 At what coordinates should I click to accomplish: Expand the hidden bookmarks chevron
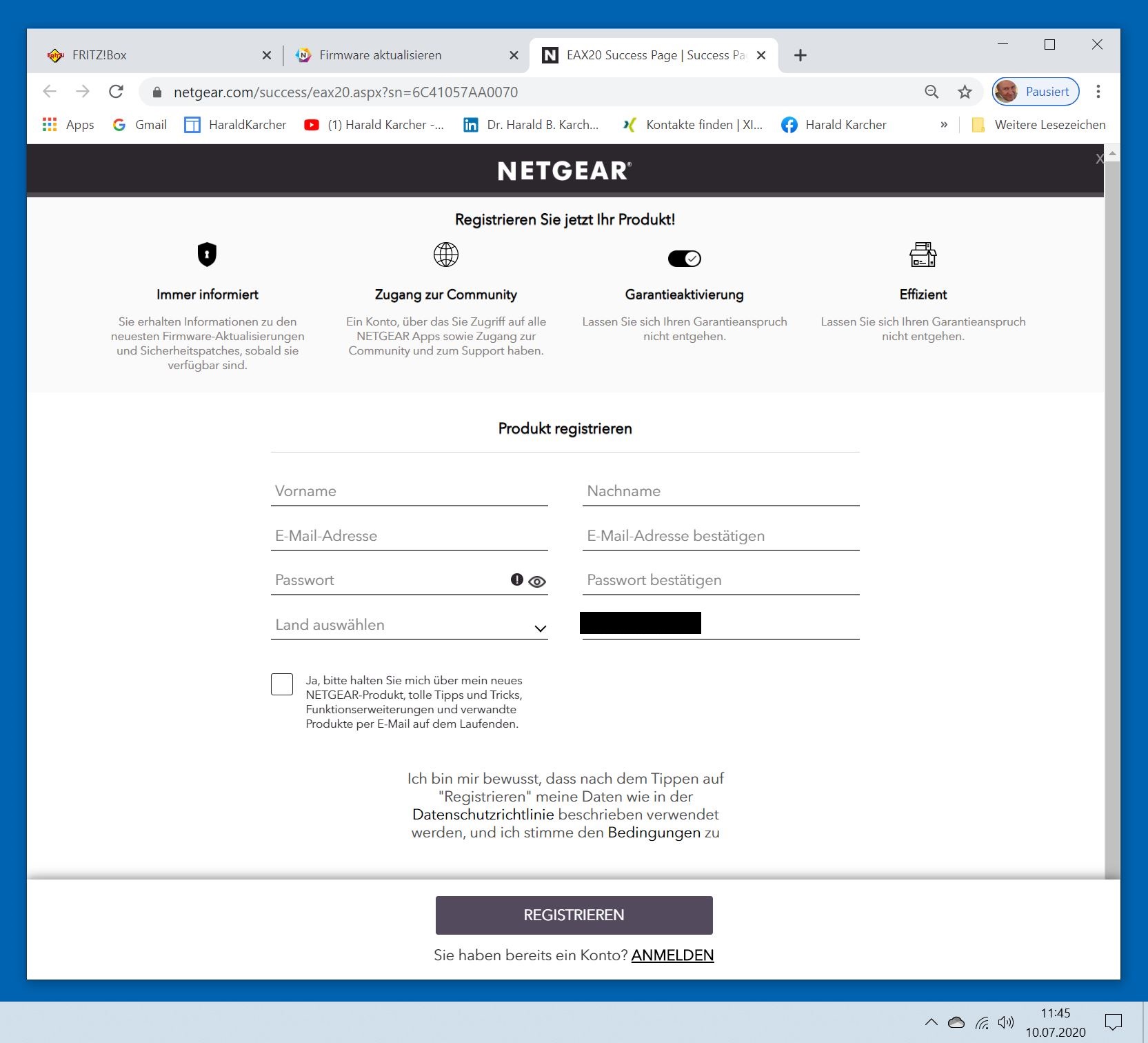pyautogui.click(x=944, y=125)
